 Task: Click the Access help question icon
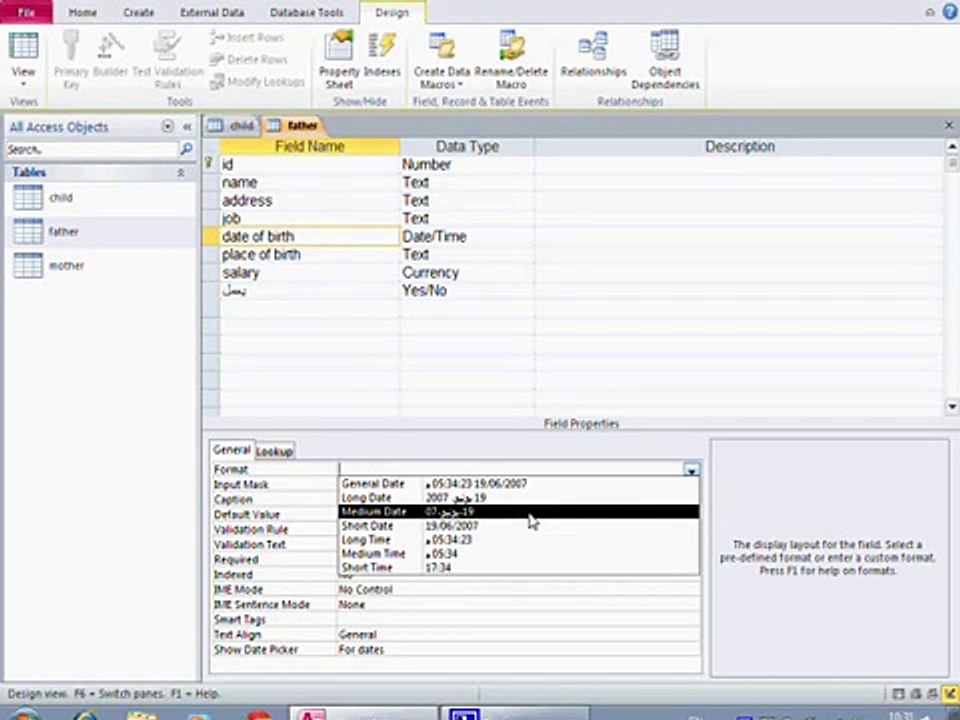[x=951, y=12]
